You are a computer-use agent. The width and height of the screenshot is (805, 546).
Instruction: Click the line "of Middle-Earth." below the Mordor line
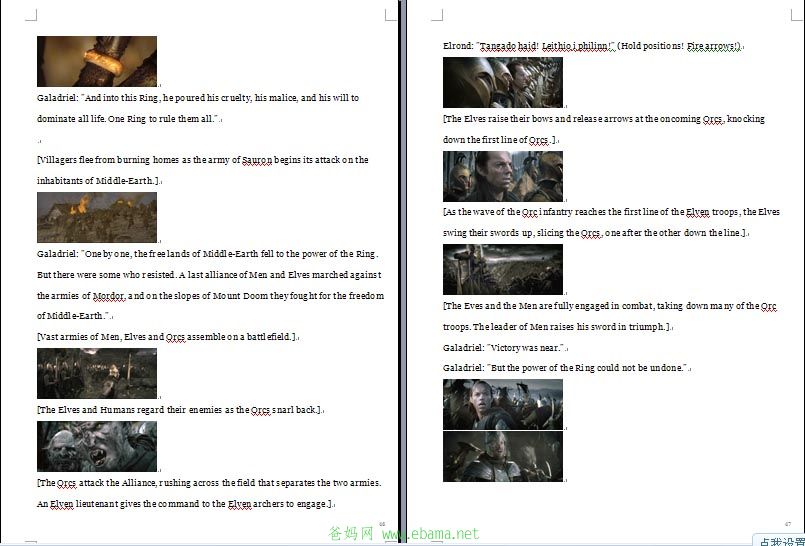pyautogui.click(x=73, y=316)
